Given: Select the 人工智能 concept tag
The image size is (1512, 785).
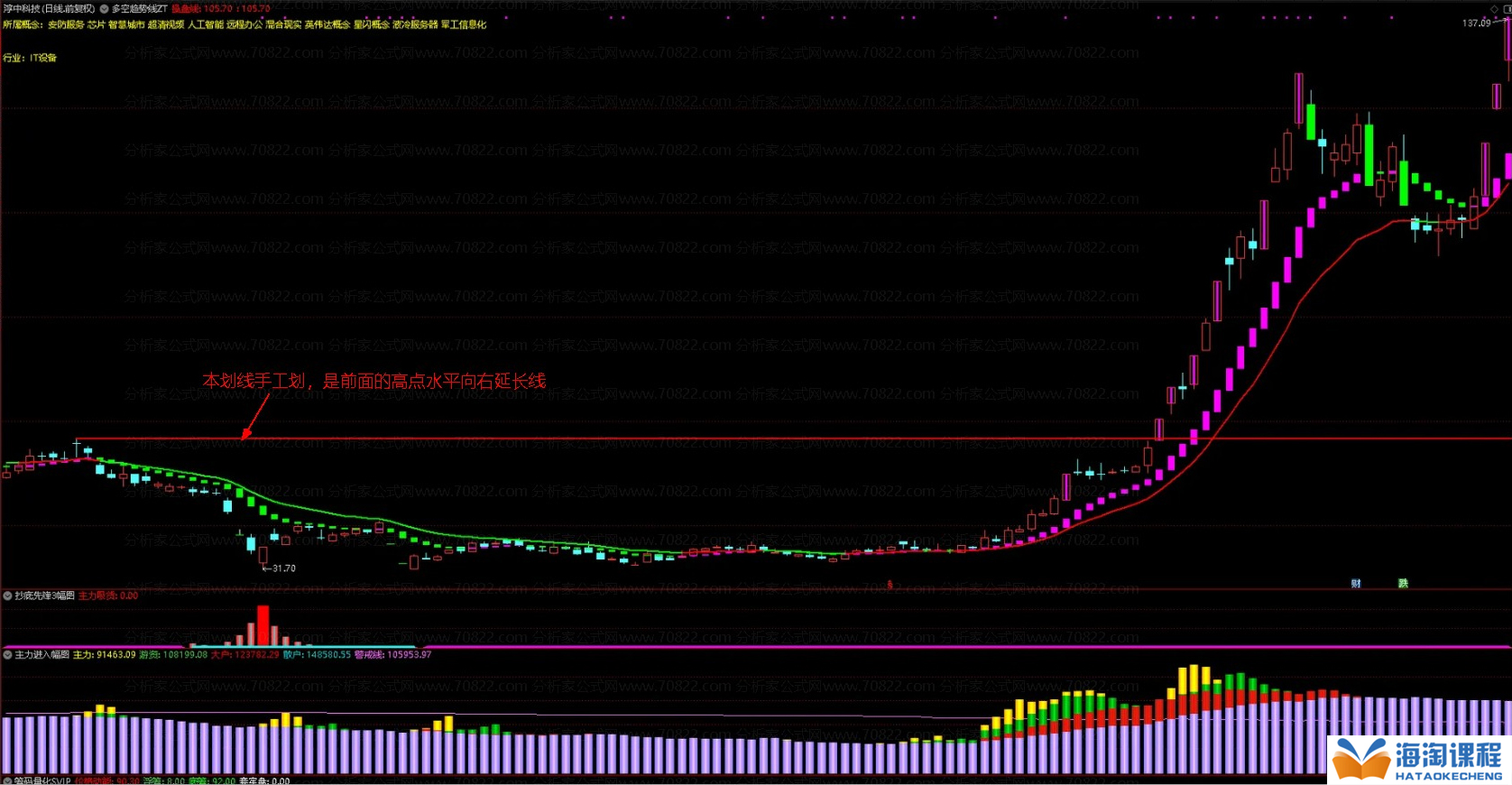Looking at the screenshot, I should pyautogui.click(x=206, y=25).
